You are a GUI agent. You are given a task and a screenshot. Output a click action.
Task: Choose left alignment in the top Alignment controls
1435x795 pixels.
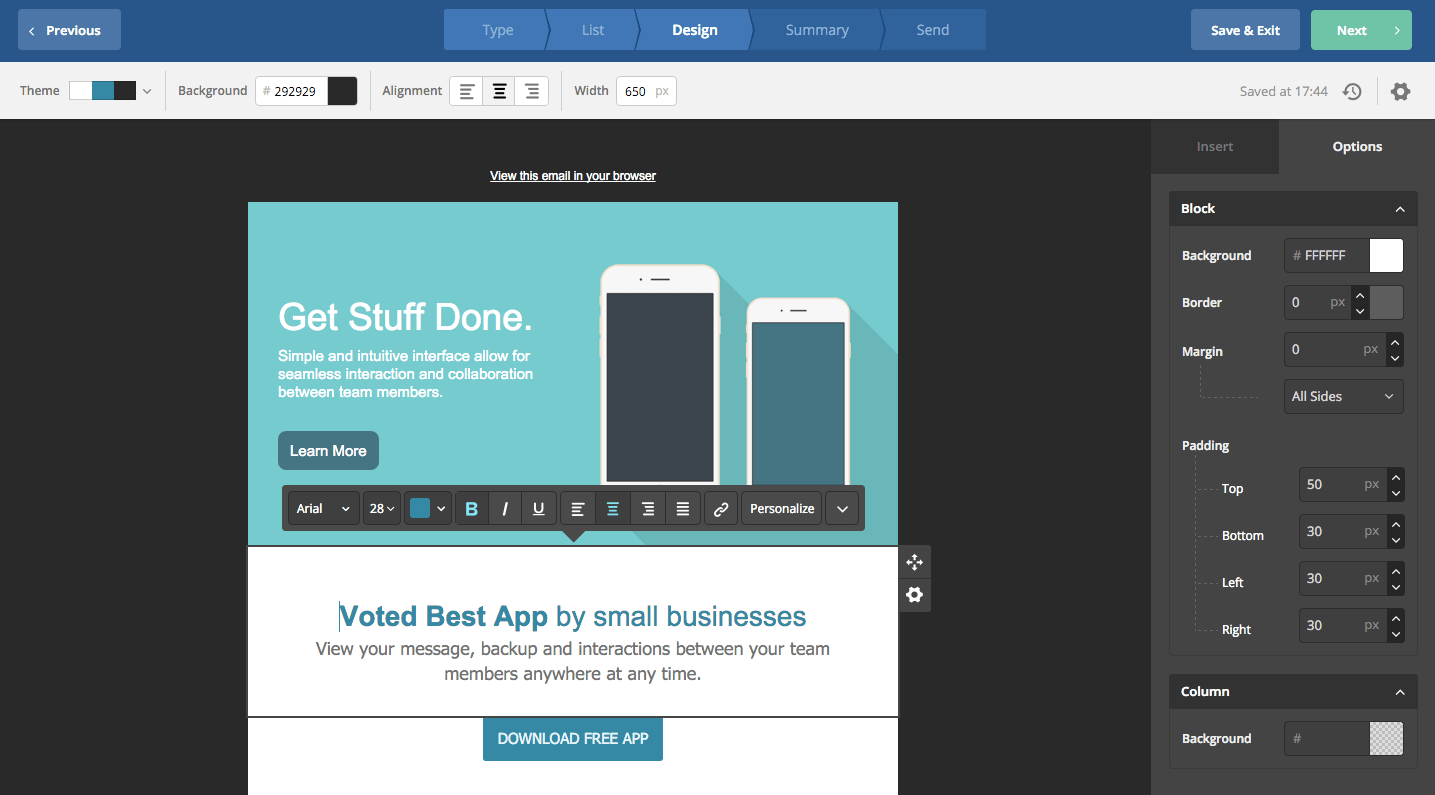(466, 90)
